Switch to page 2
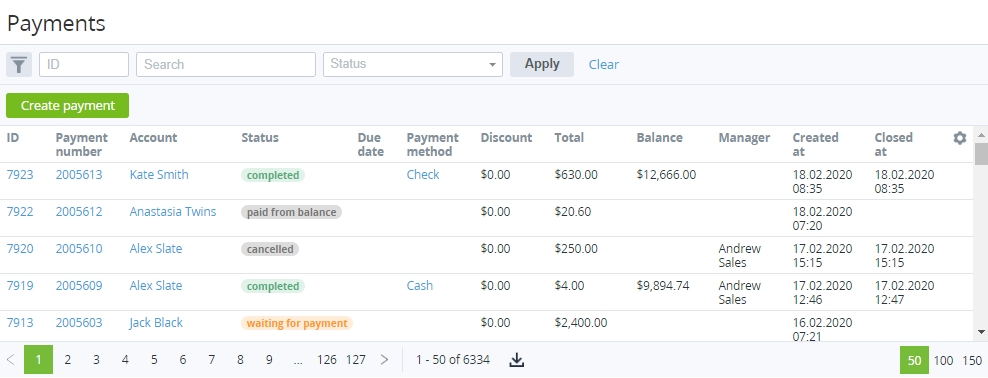 coord(67,360)
